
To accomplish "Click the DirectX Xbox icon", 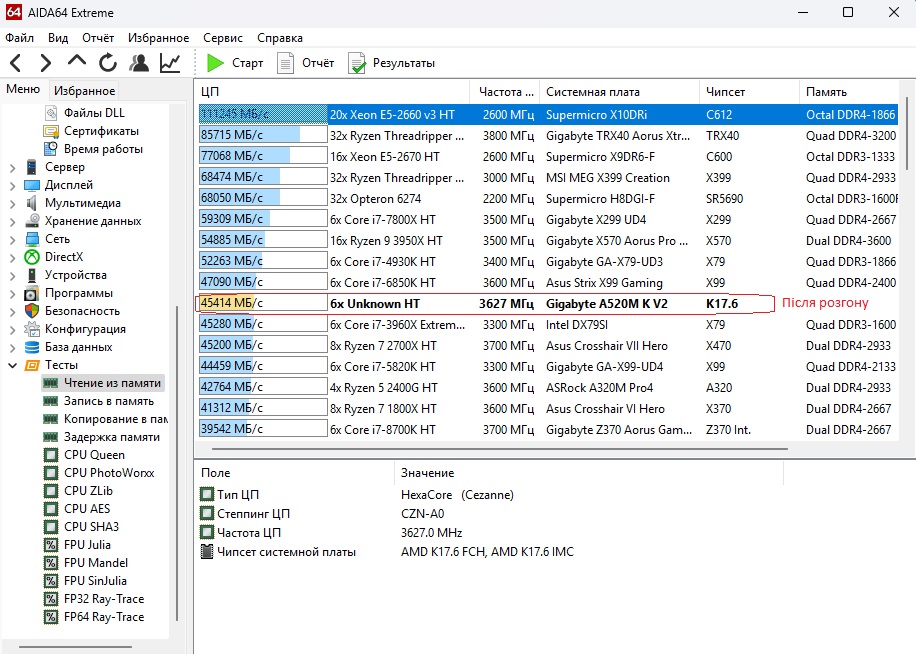I will 32,257.
